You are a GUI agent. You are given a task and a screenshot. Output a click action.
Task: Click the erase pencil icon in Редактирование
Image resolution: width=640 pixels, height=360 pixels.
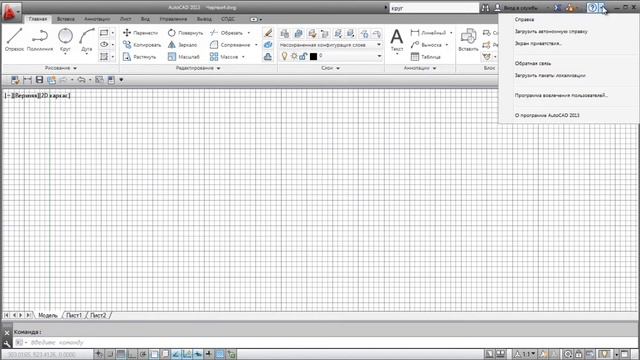[268, 33]
